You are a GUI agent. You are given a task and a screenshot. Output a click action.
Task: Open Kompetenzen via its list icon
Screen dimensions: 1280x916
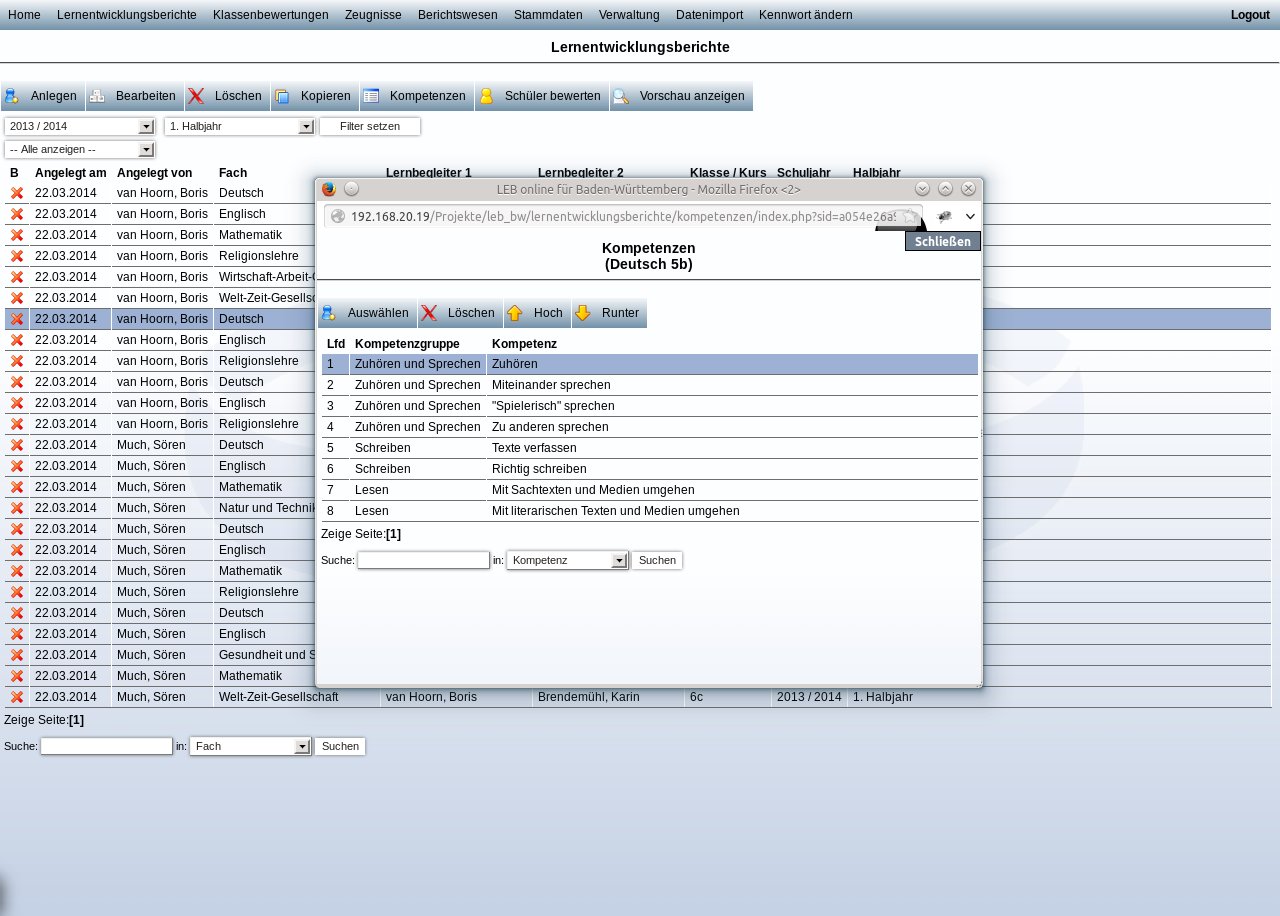tap(371, 96)
